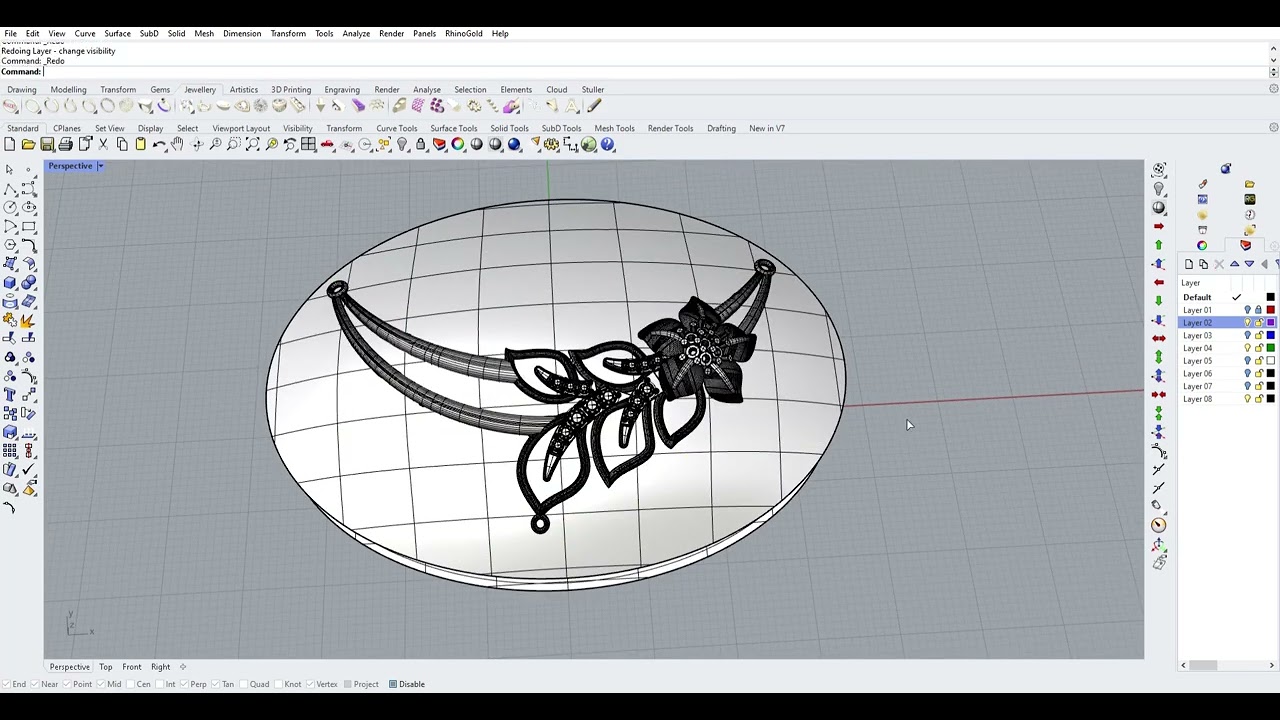Click the blue Render sphere icon
The width and height of the screenshot is (1280, 720).
pyautogui.click(x=514, y=144)
